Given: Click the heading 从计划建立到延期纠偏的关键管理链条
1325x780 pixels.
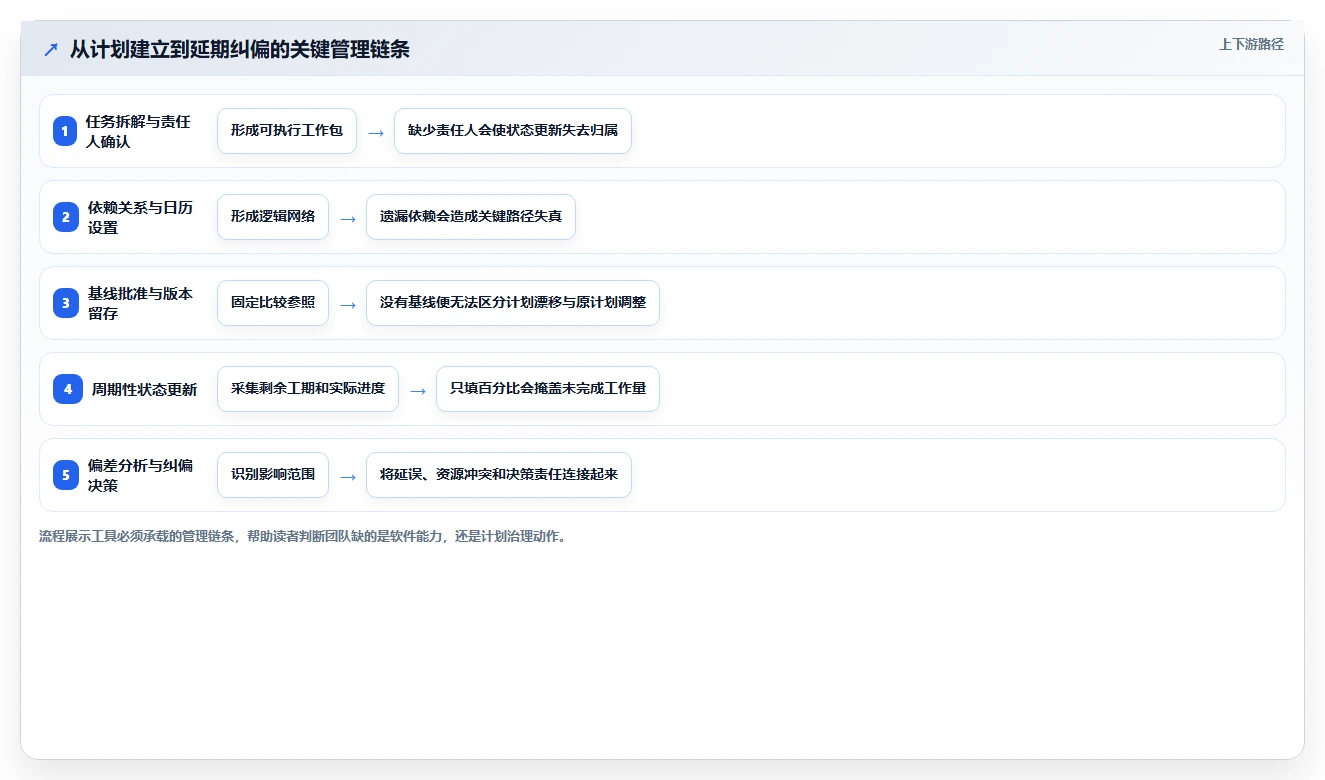Looking at the screenshot, I should click(x=240, y=50).
